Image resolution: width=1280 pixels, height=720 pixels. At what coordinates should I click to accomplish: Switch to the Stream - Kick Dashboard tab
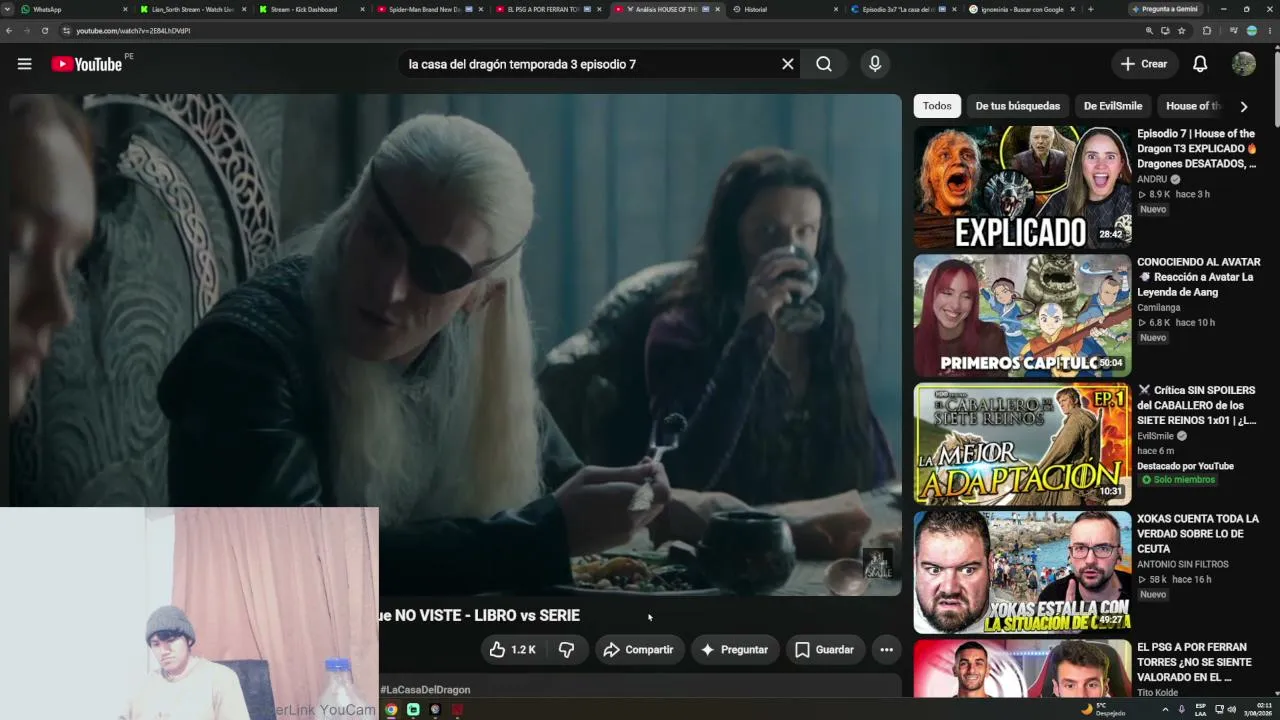(312, 9)
